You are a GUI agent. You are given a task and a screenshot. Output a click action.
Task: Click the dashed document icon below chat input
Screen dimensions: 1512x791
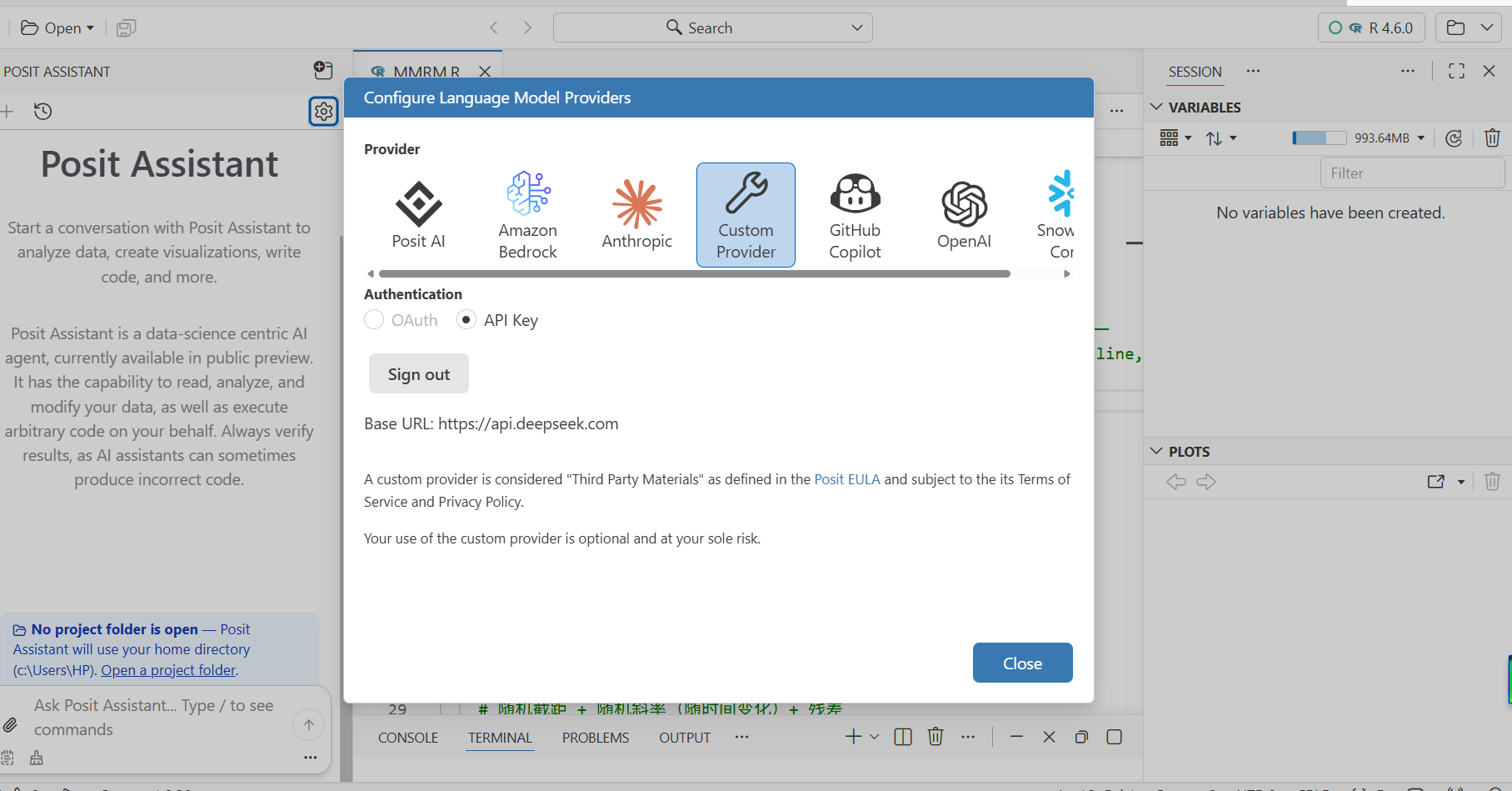(7, 758)
